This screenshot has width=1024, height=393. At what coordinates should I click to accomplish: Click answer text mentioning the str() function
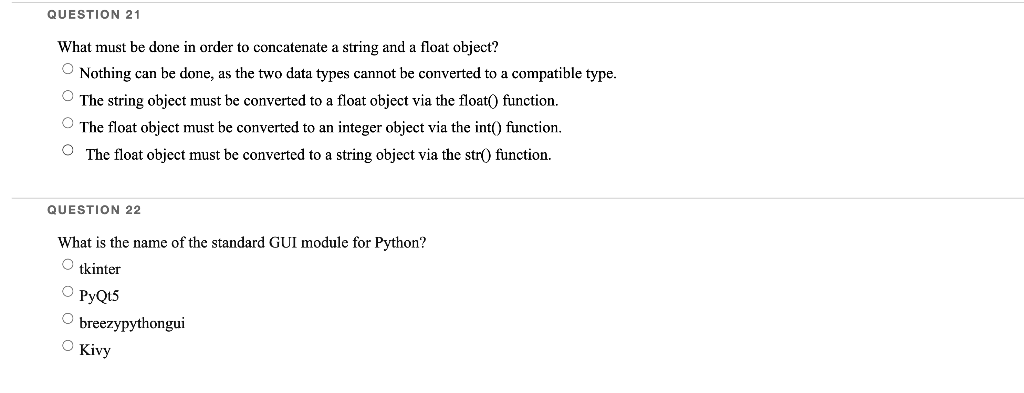coord(319,155)
